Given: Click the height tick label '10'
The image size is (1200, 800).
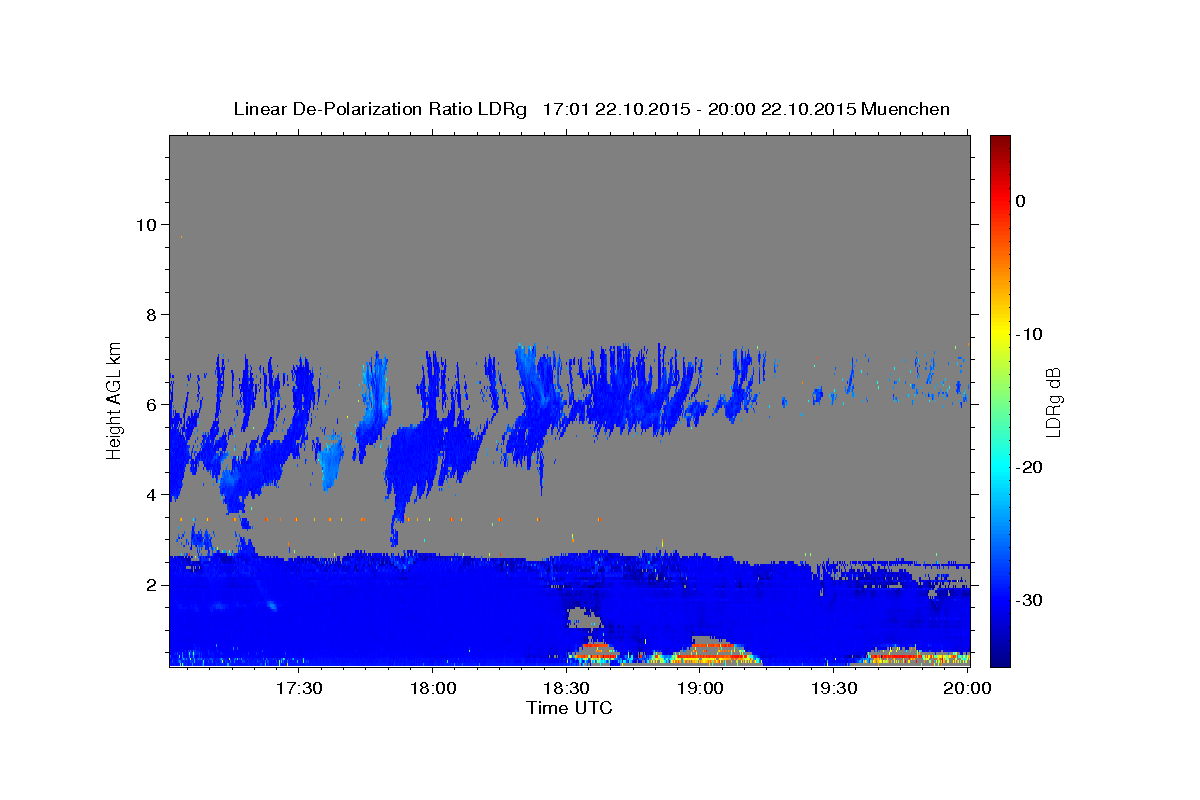Looking at the screenshot, I should click(145, 224).
